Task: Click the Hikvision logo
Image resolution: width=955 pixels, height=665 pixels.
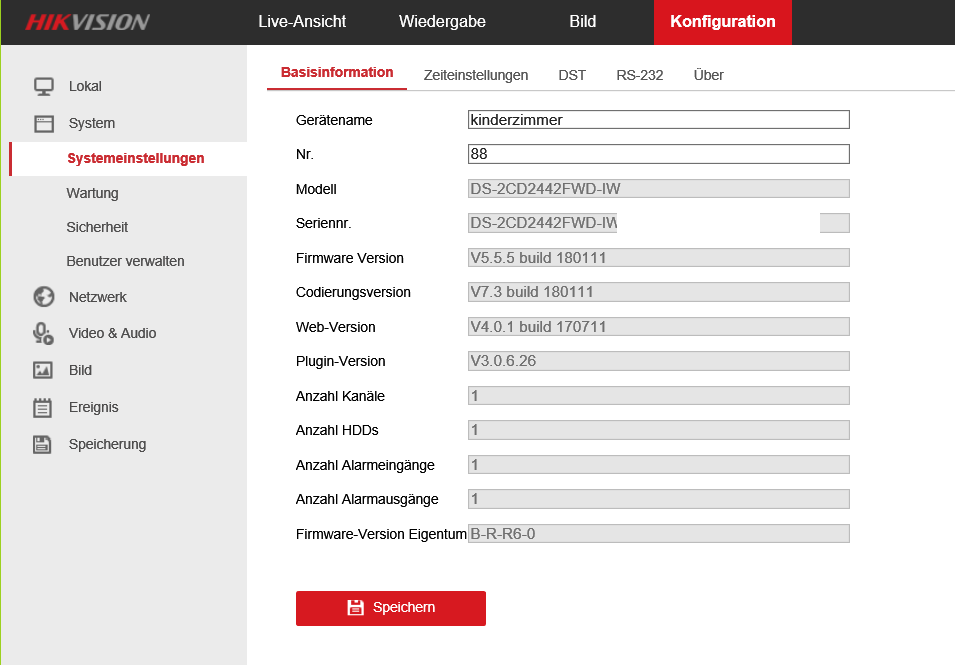Action: [x=88, y=22]
